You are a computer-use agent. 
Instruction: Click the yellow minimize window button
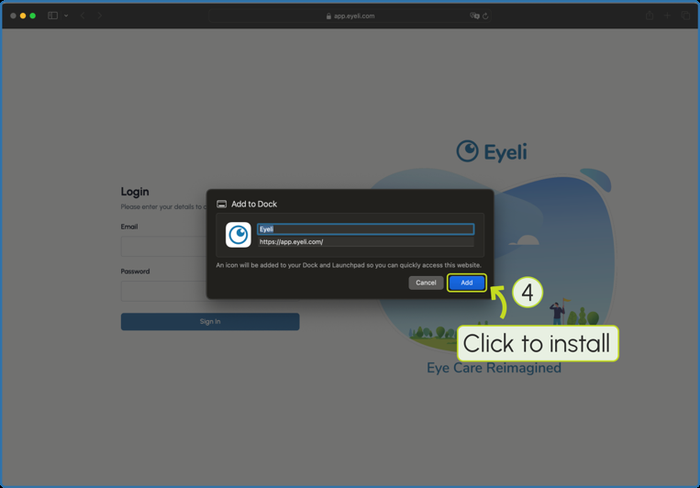click(23, 16)
